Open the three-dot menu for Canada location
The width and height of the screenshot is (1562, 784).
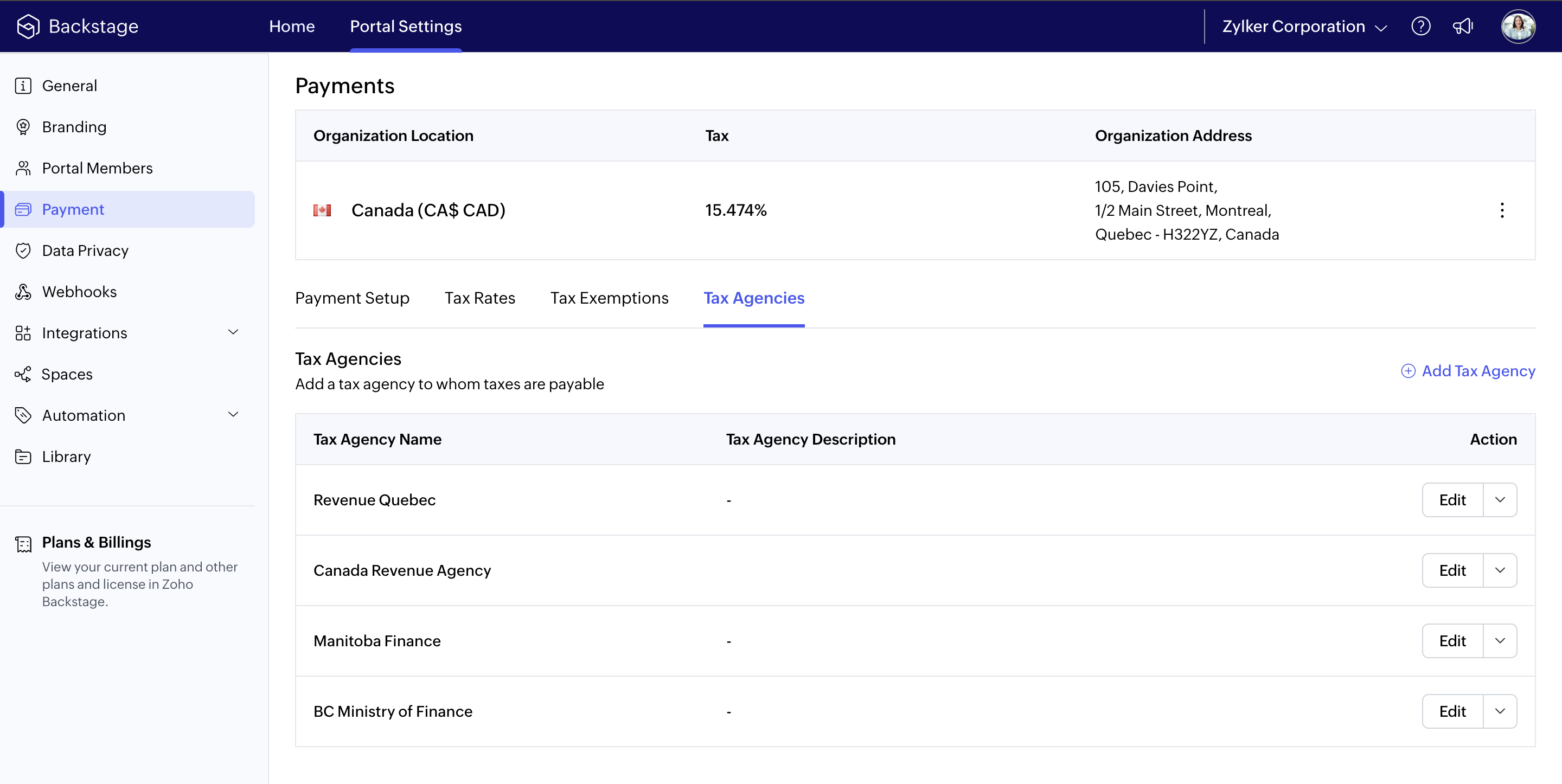1502,210
